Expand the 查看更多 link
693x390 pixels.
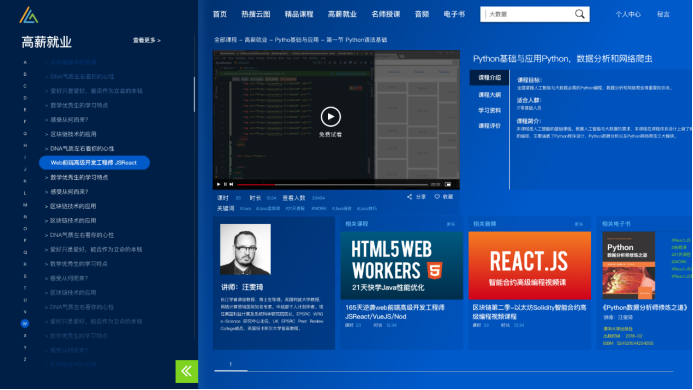pos(147,40)
